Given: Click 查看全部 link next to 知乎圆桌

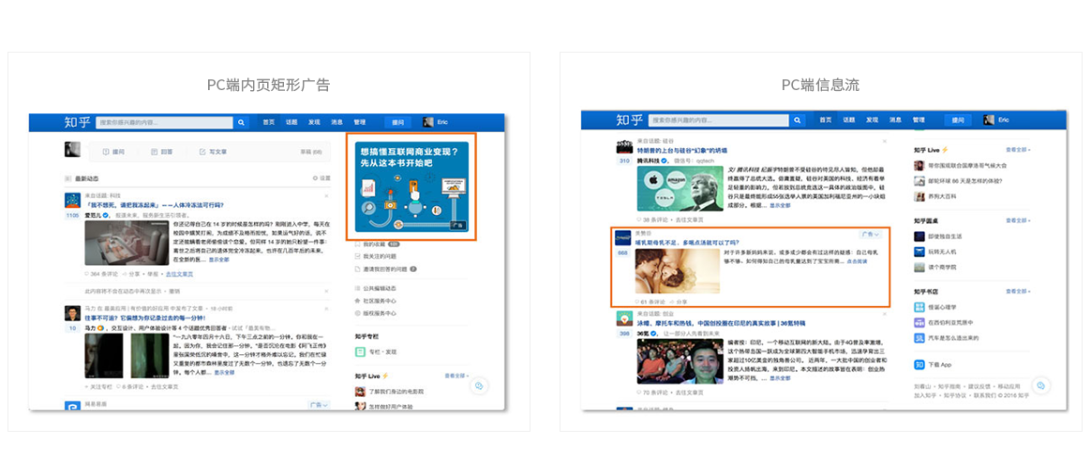Looking at the screenshot, I should click(x=1029, y=222).
